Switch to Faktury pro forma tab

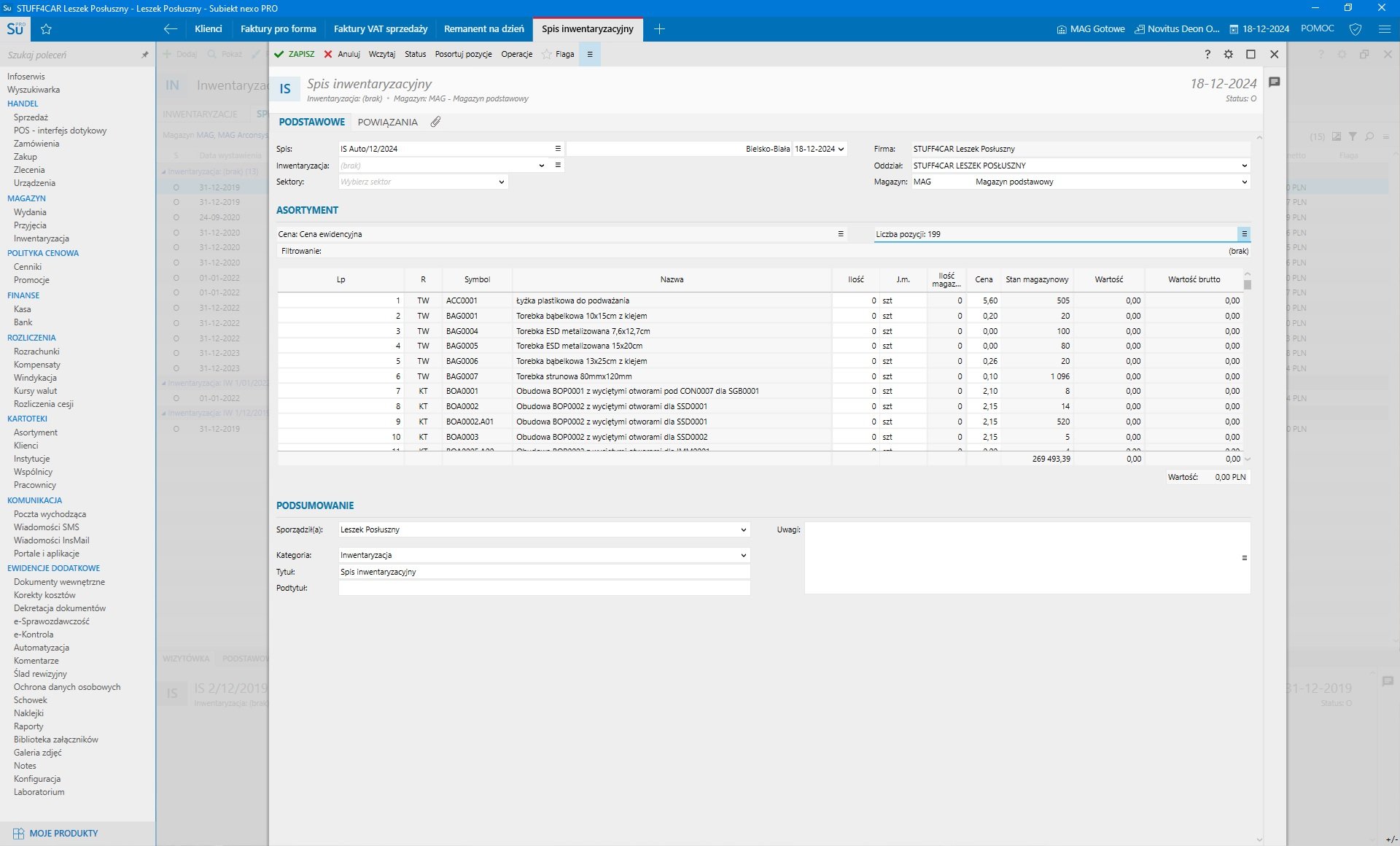pyautogui.click(x=278, y=29)
